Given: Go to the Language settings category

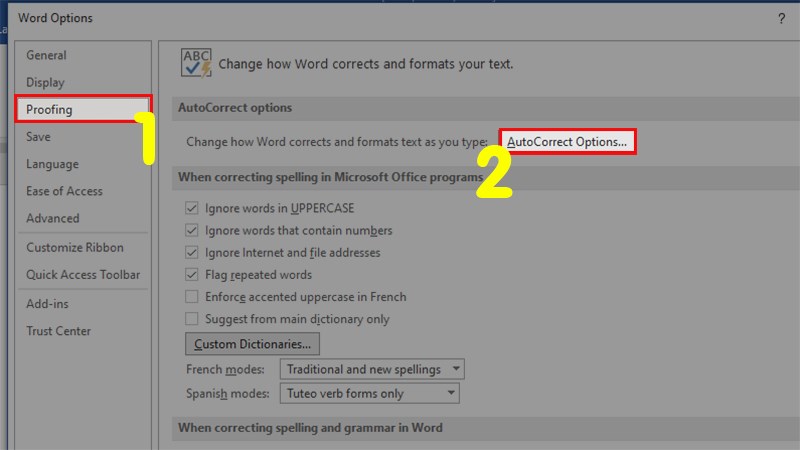Looking at the screenshot, I should click(52, 164).
